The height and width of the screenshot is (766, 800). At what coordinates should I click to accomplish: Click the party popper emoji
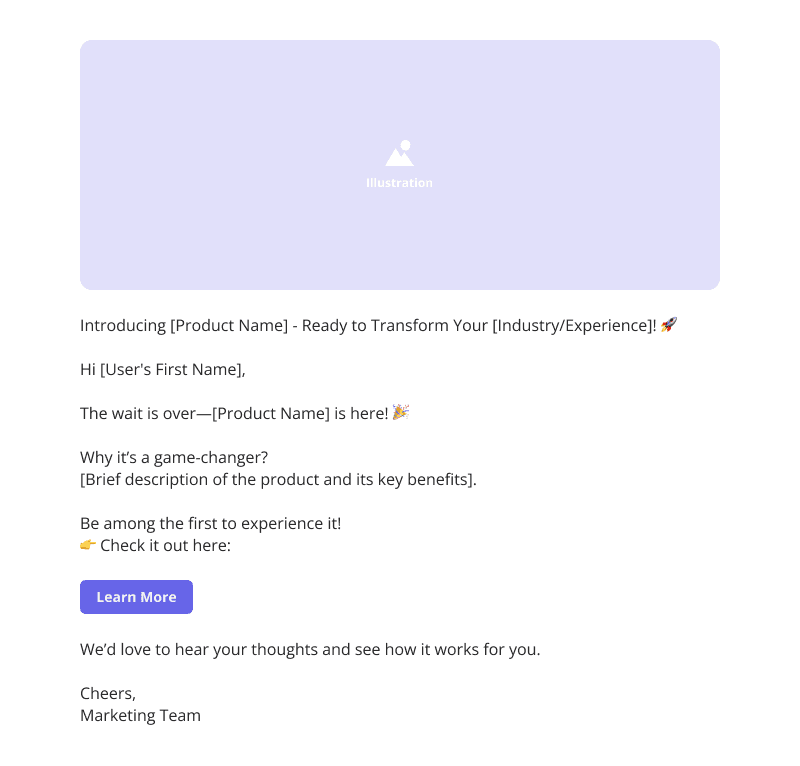[401, 412]
